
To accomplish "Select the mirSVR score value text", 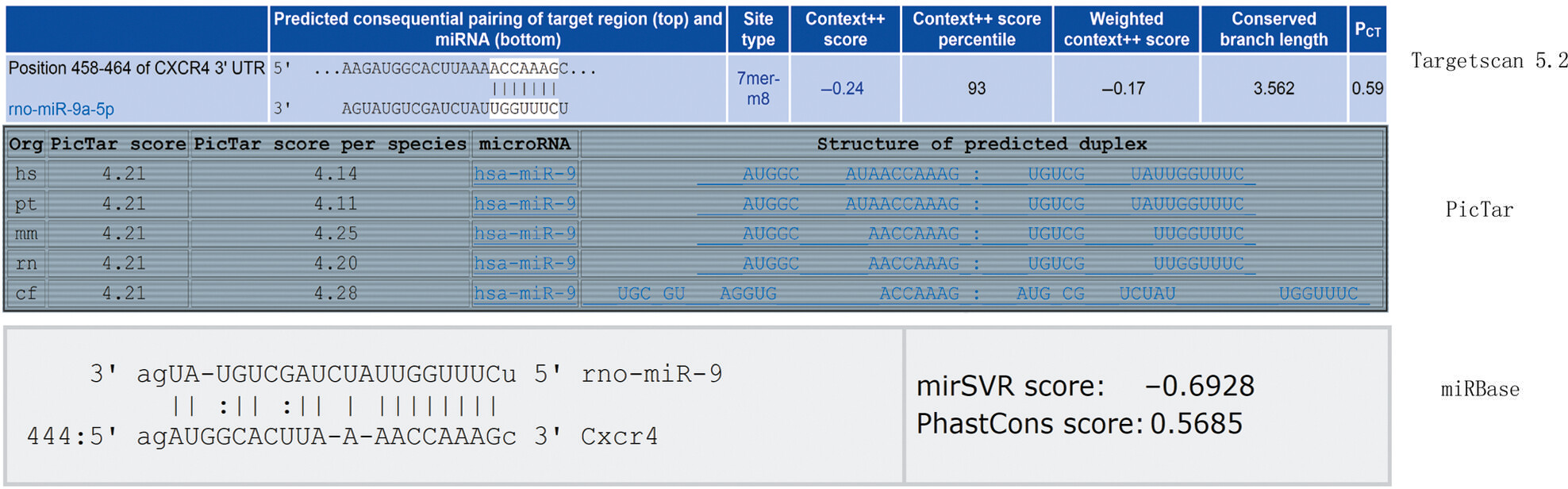I will 1199,387.
